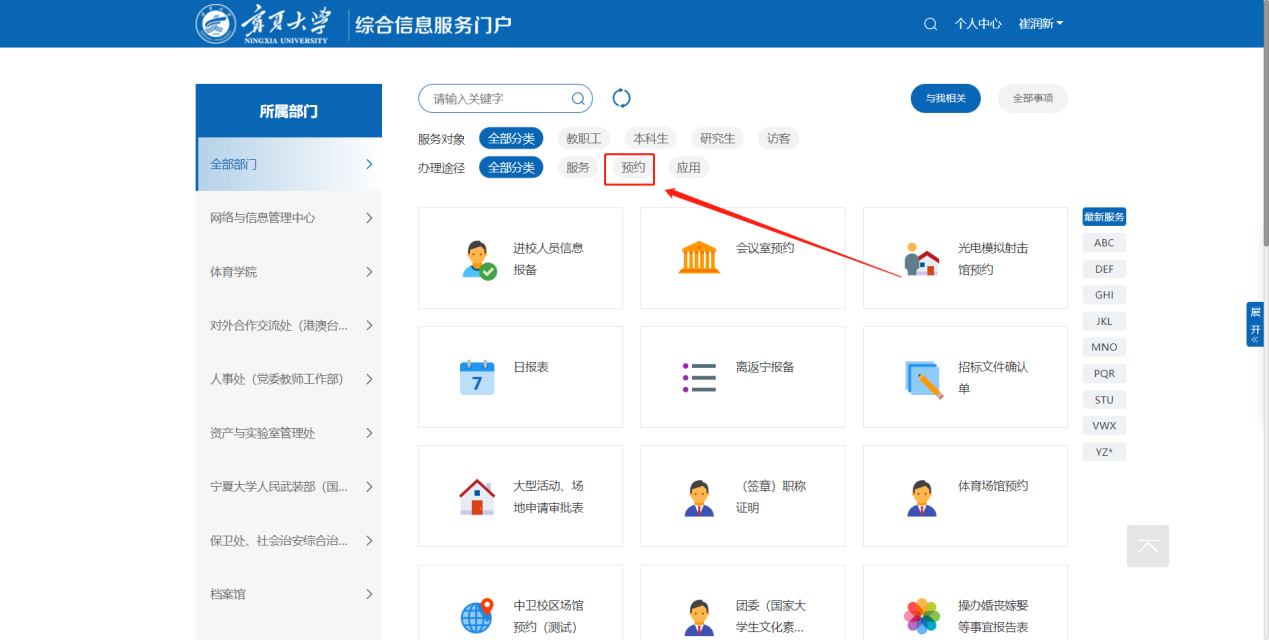Screen dimensions: 1269x640
Task: Click the back-to-top arrow icon
Action: (1147, 546)
